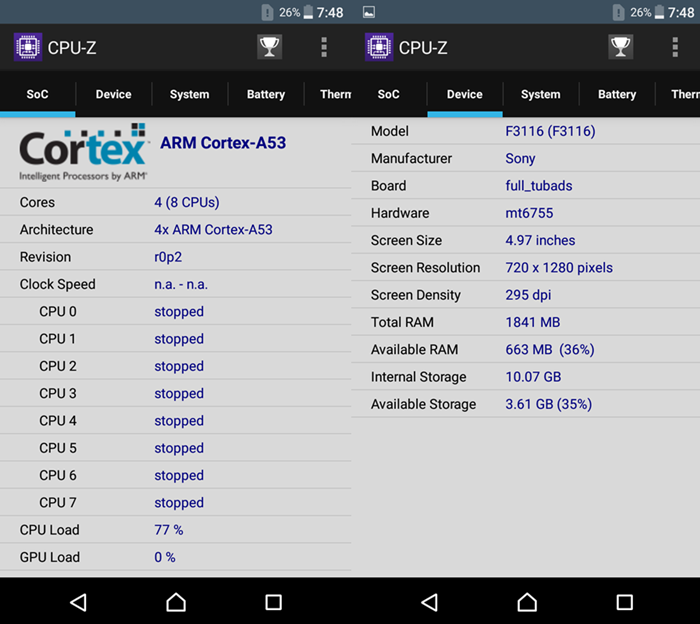Tap Total RAM value 1841 MB
This screenshot has height=624, width=700.
pos(533,322)
